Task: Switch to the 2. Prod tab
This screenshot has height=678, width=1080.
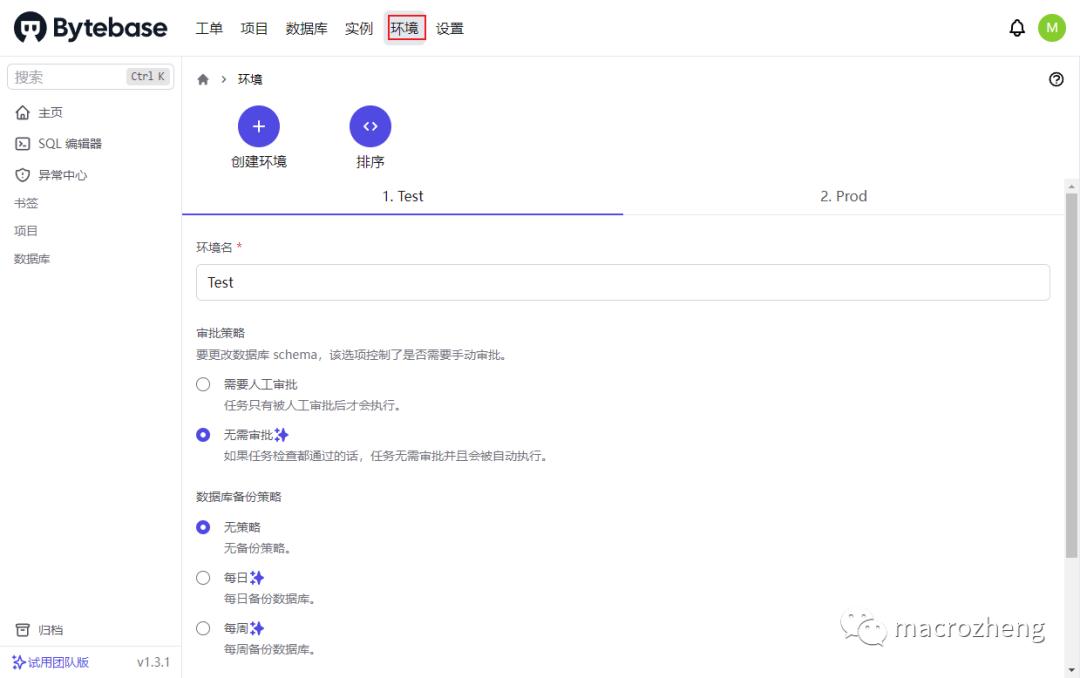Action: pyautogui.click(x=843, y=196)
